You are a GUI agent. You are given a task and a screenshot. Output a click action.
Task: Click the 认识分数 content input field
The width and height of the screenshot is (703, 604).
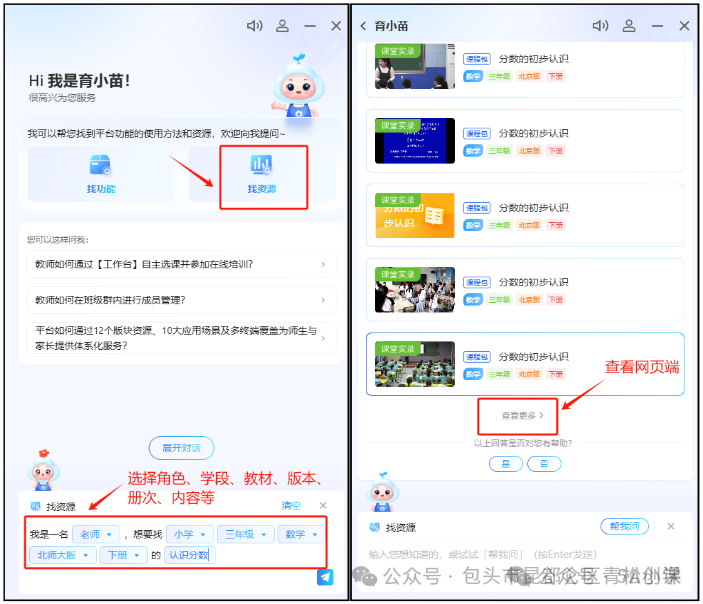click(x=190, y=555)
